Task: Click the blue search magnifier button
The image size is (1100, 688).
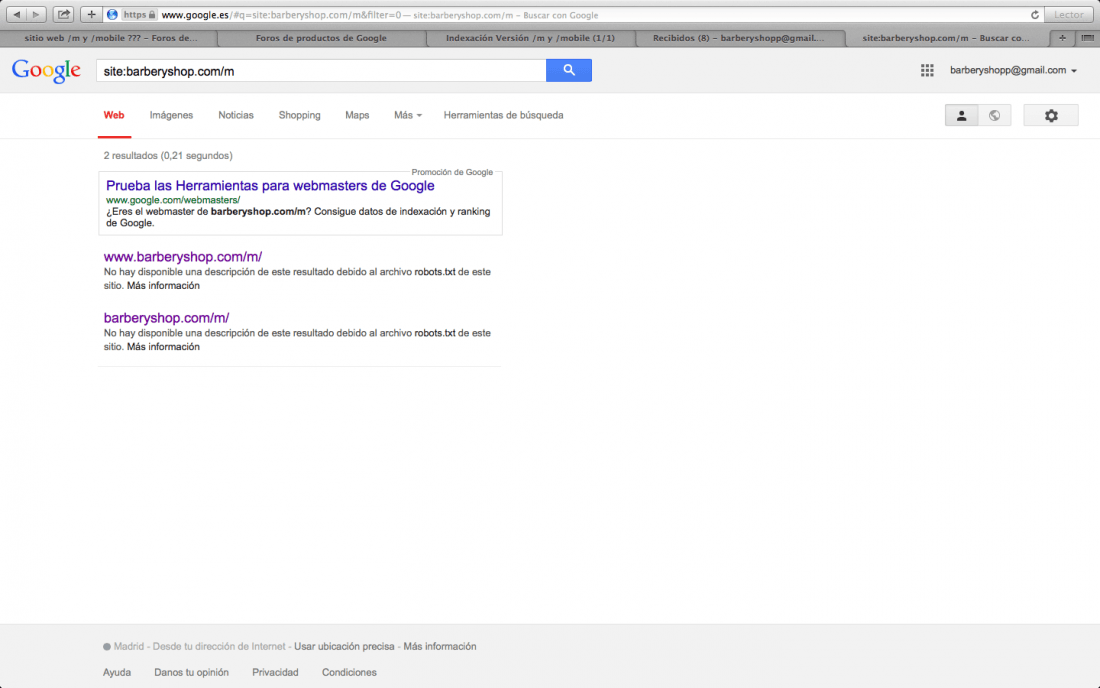Action: coord(568,70)
